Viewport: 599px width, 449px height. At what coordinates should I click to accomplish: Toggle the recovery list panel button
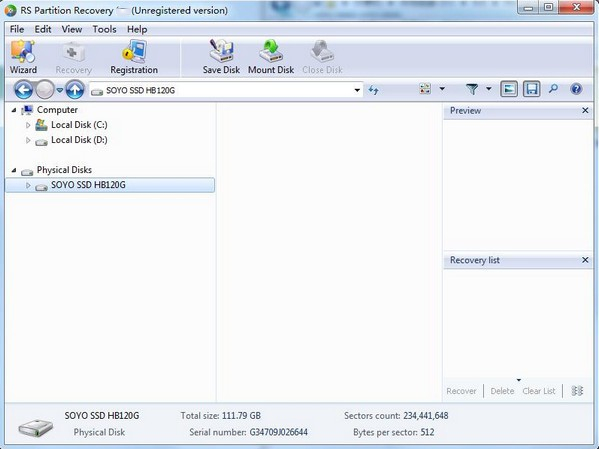531,89
